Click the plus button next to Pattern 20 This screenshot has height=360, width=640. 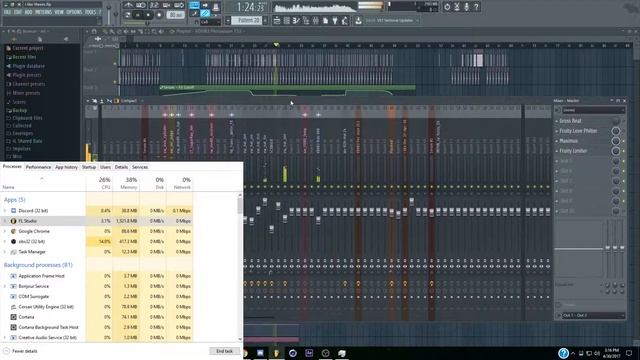point(266,20)
